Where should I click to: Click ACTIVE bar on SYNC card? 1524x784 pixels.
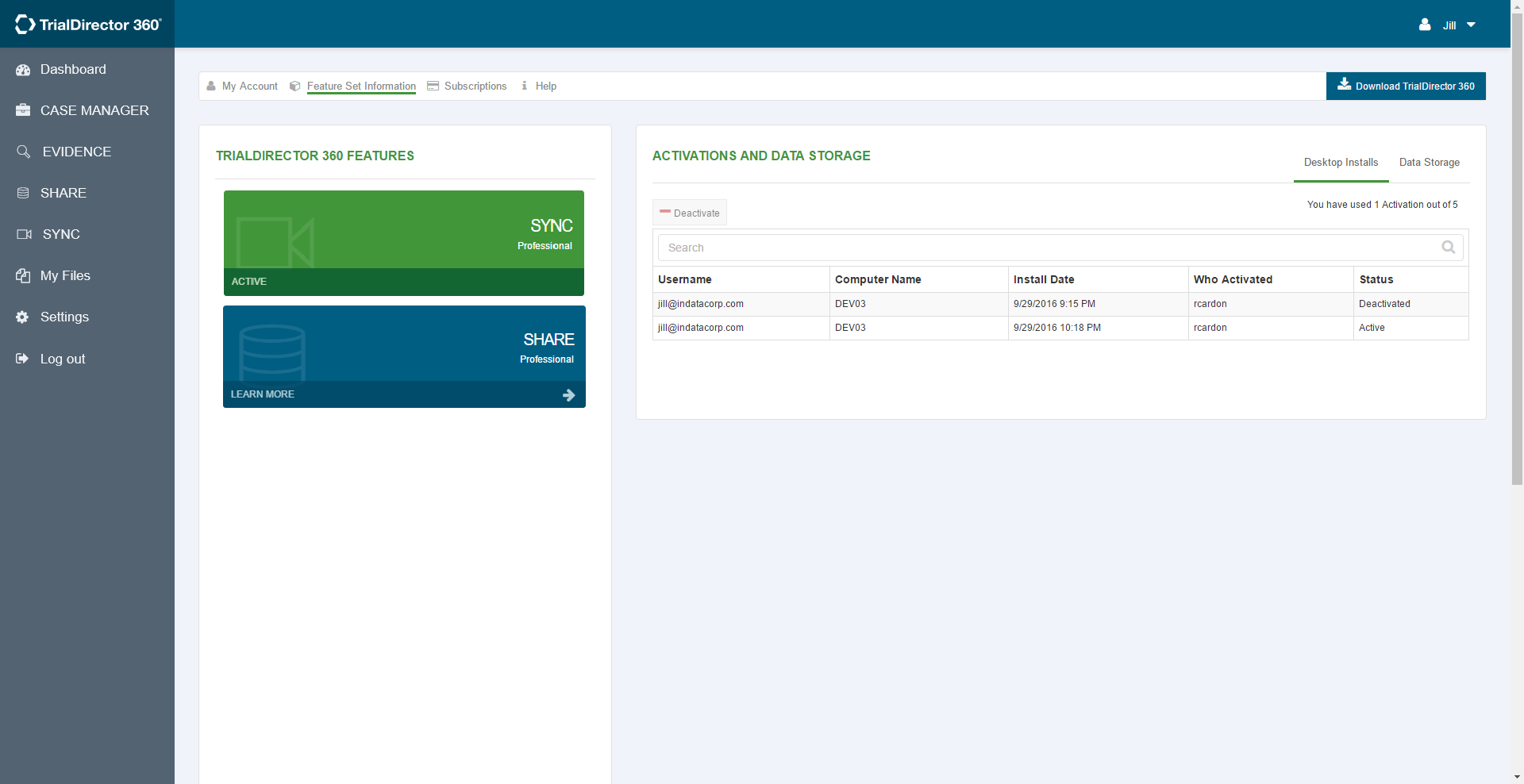[x=404, y=282]
